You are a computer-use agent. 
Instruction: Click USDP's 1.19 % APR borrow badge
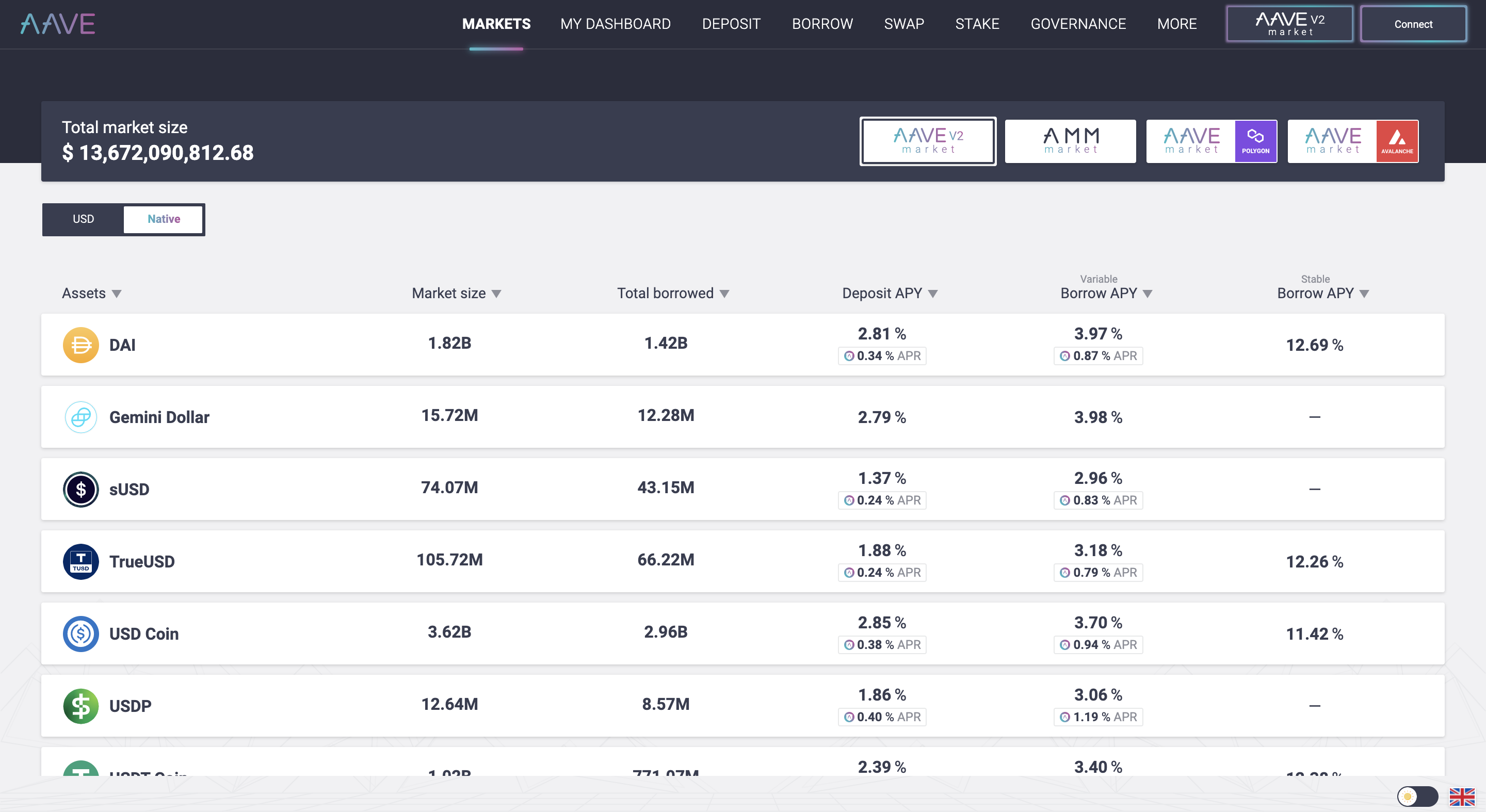(1099, 716)
